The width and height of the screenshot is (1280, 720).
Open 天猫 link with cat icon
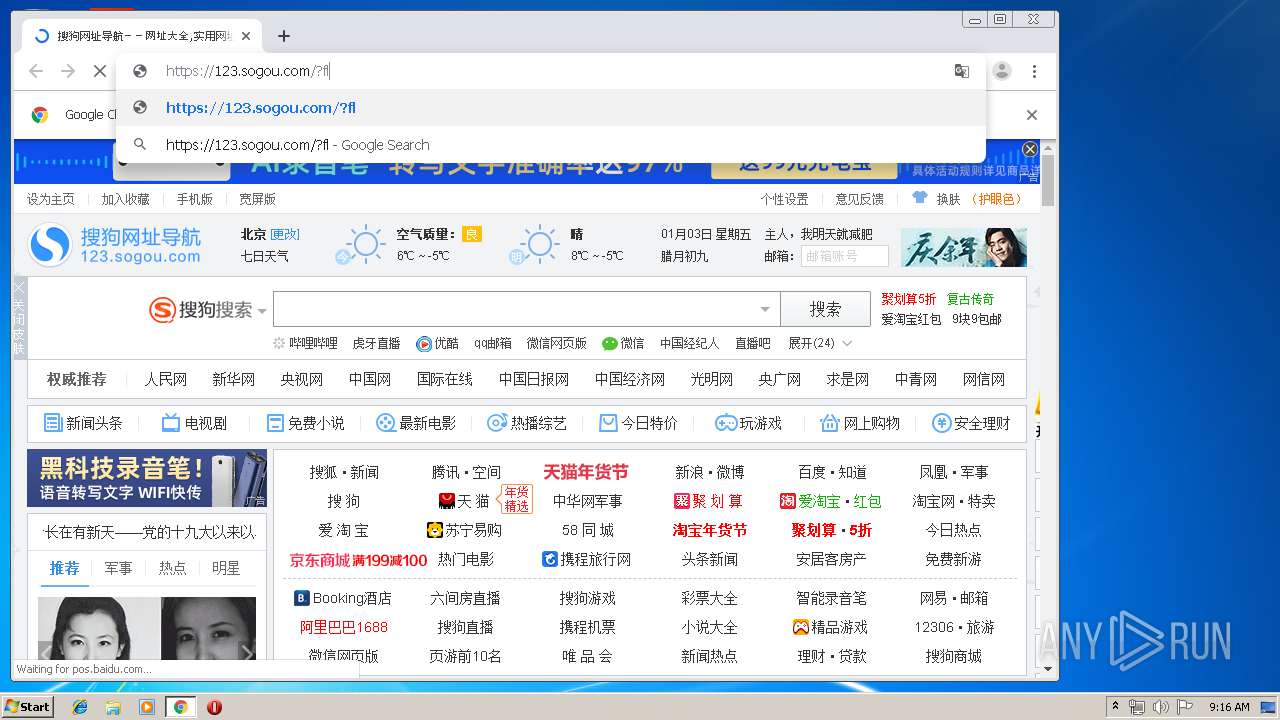tap(465, 501)
